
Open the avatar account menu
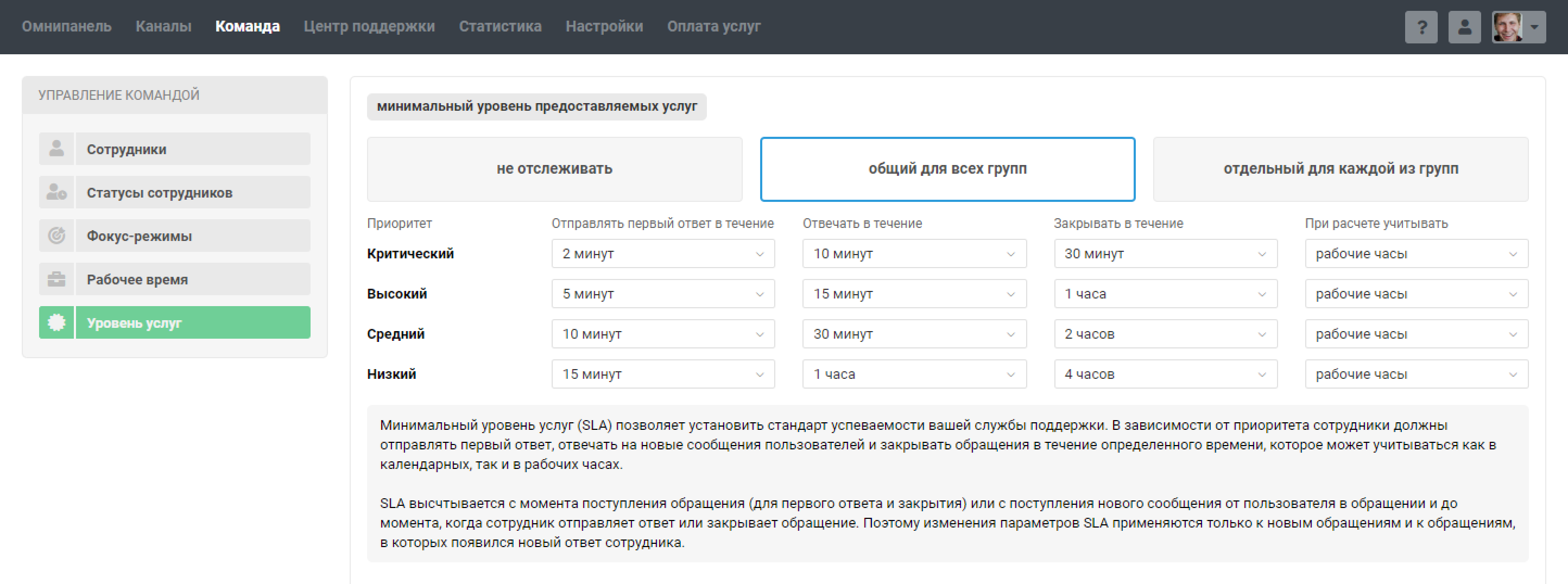[x=1518, y=27]
